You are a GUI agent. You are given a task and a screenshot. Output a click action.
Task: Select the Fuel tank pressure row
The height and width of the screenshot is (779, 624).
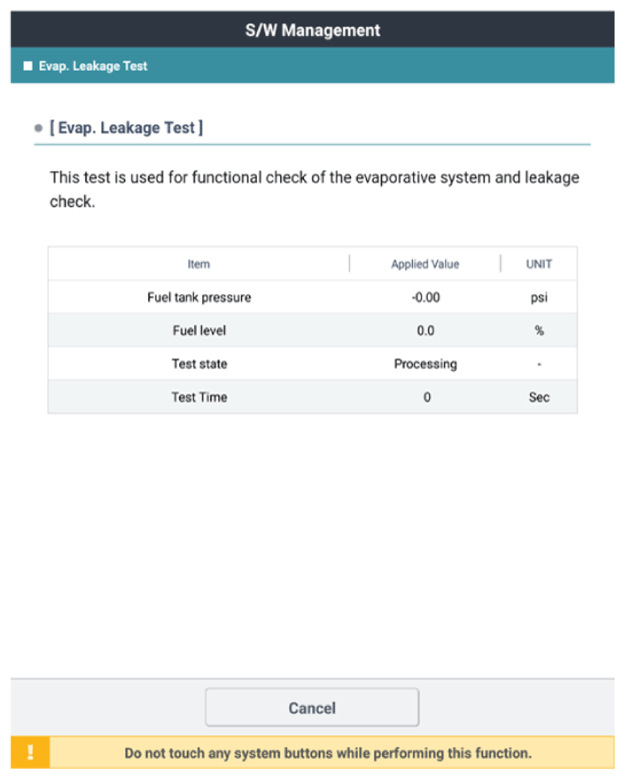point(312,297)
